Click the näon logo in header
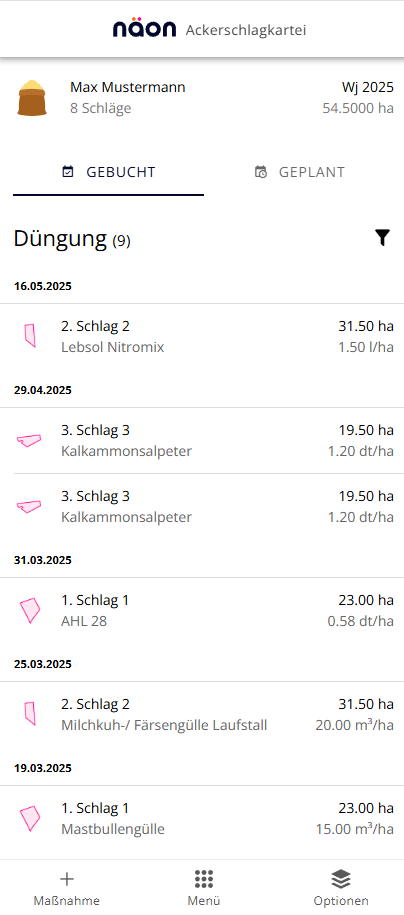The image size is (404, 915). pyautogui.click(x=144, y=29)
